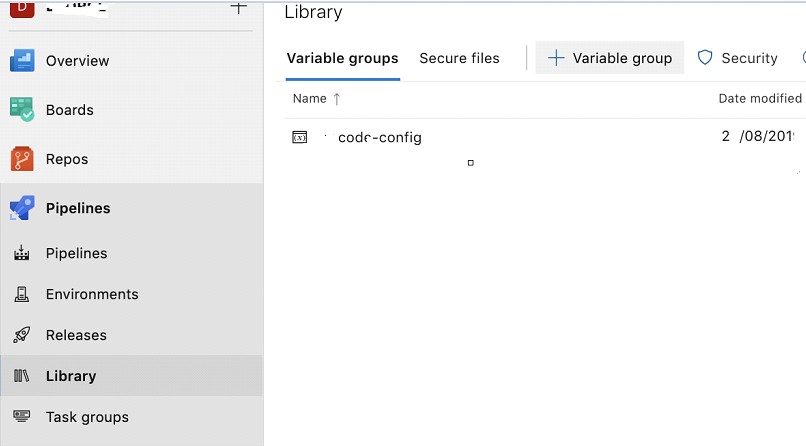The width and height of the screenshot is (806, 446).
Task: Click the Releases rocket icon
Action: tap(22, 335)
